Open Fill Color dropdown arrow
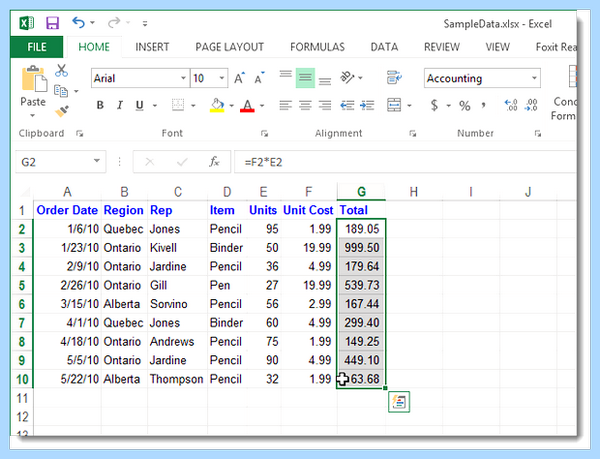 (232, 106)
